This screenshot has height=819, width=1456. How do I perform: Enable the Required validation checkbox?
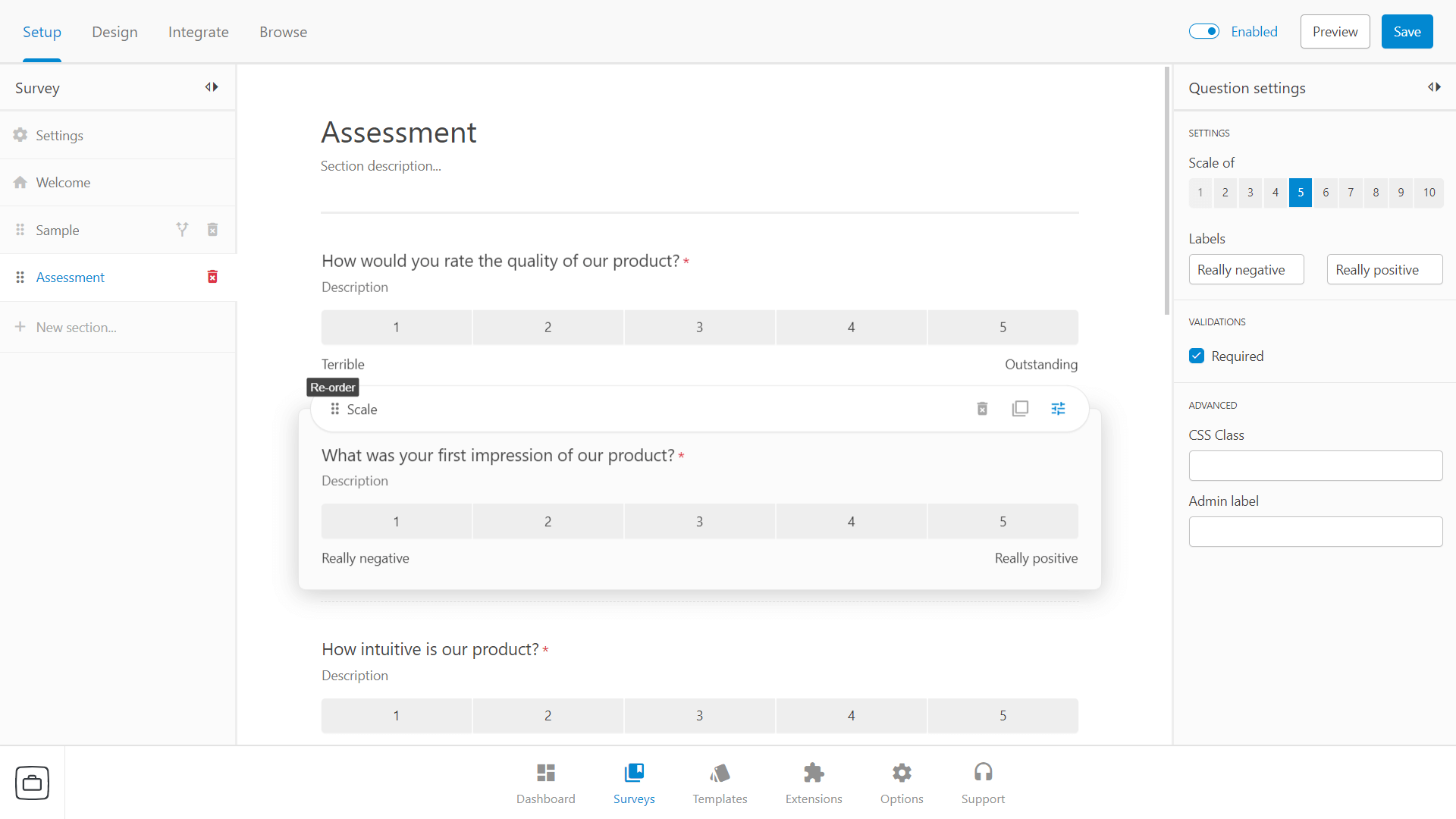pyautogui.click(x=1197, y=355)
